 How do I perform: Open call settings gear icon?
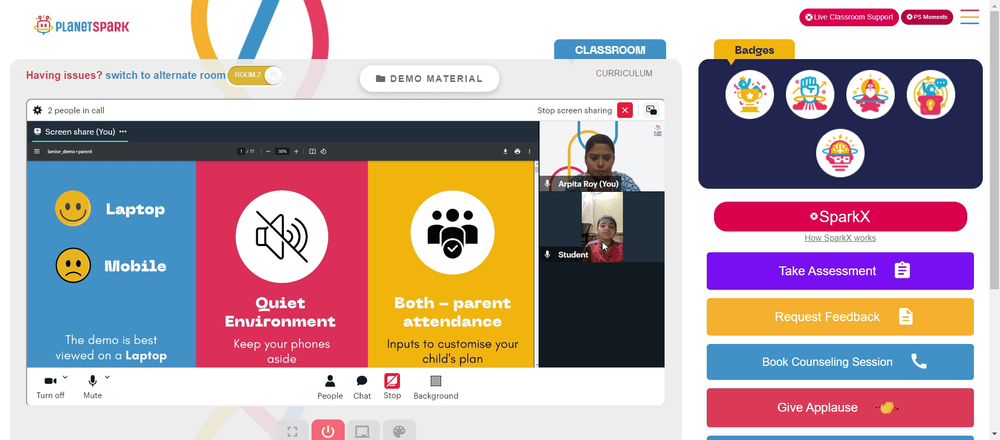coord(38,110)
